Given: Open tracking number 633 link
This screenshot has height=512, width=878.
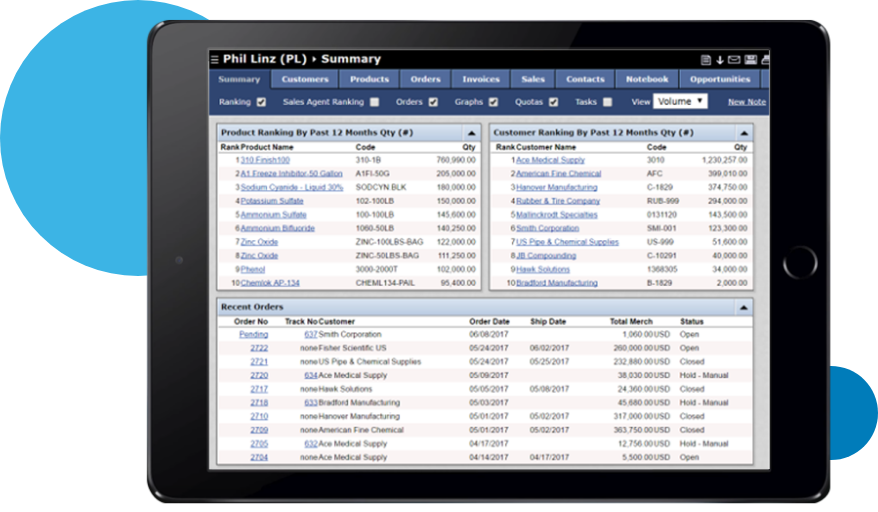Looking at the screenshot, I should click(x=311, y=403).
